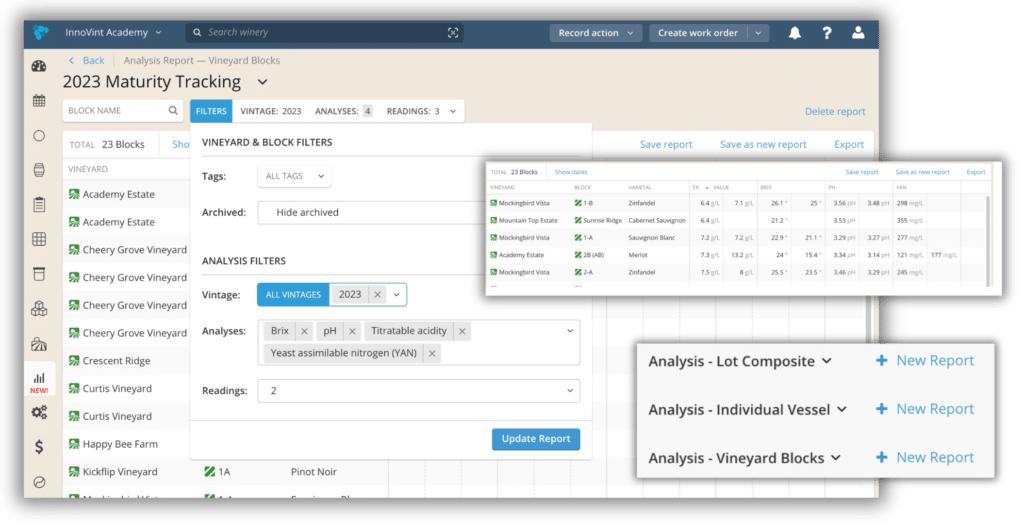Screen dimensions: 1024x531
Task: Open the circle sidebar icon
Action: (x=39, y=135)
